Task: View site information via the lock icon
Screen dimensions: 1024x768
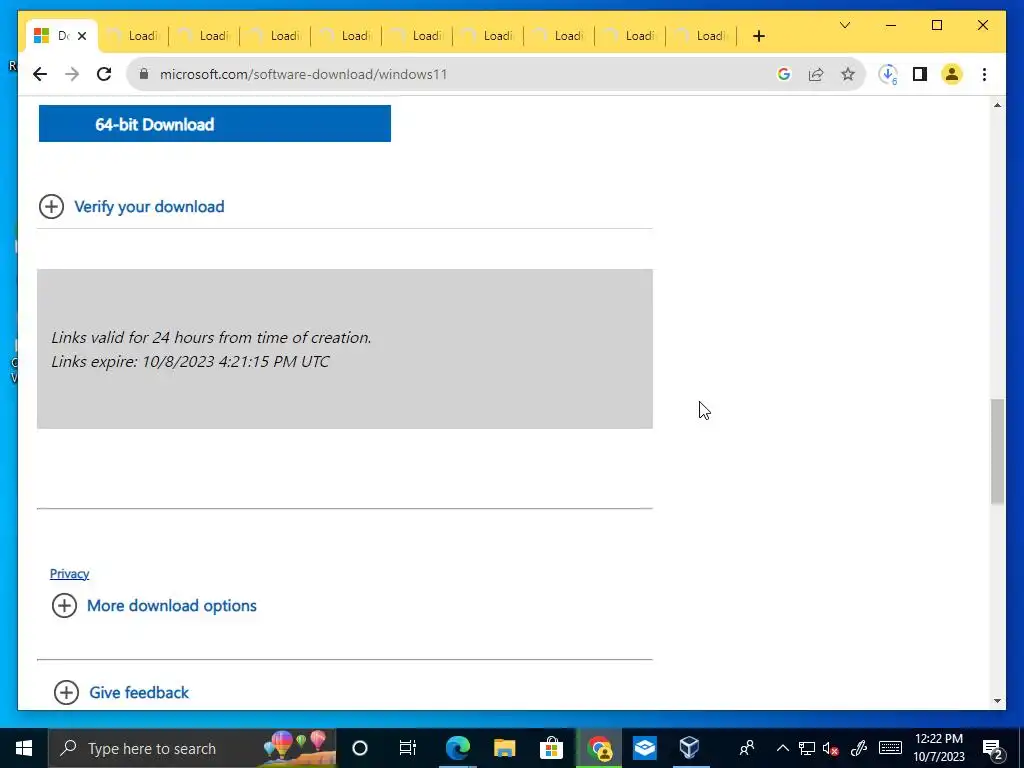Action: [144, 74]
